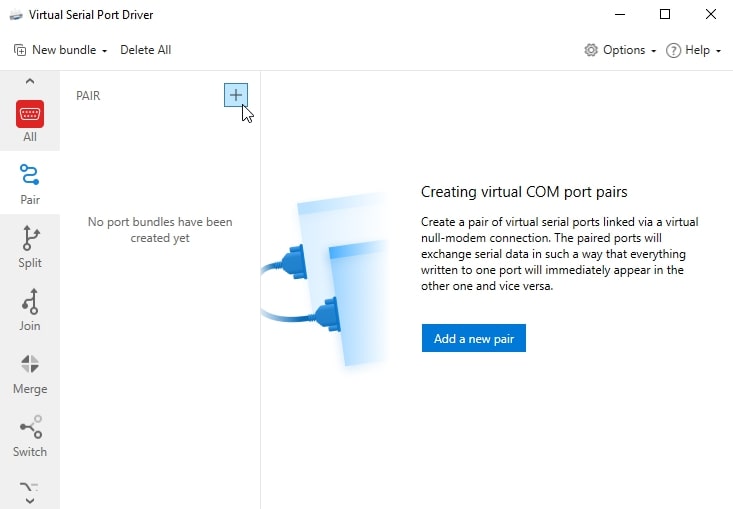Maximize the Virtual Serial Port Driver window
This screenshot has height=509, width=733.
tap(665, 14)
